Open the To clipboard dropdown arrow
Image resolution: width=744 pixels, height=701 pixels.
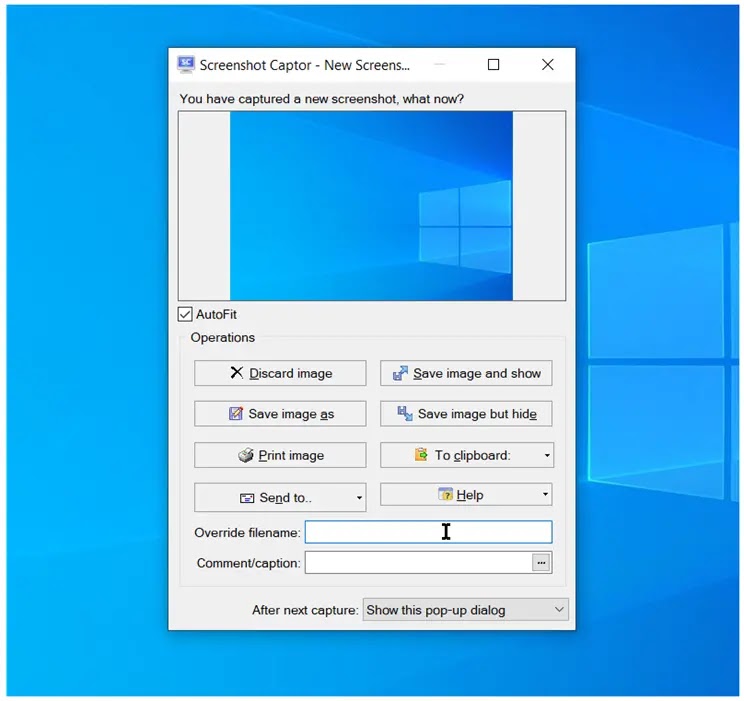pyautogui.click(x=547, y=455)
